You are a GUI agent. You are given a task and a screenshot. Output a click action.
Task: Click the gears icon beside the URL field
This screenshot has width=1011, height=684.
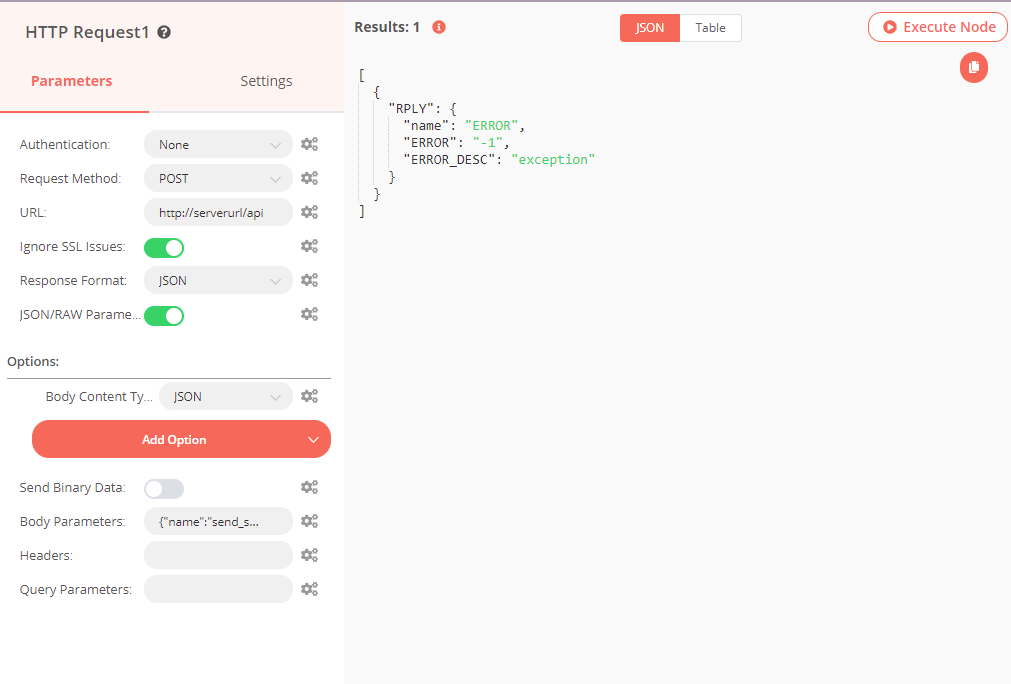point(310,212)
